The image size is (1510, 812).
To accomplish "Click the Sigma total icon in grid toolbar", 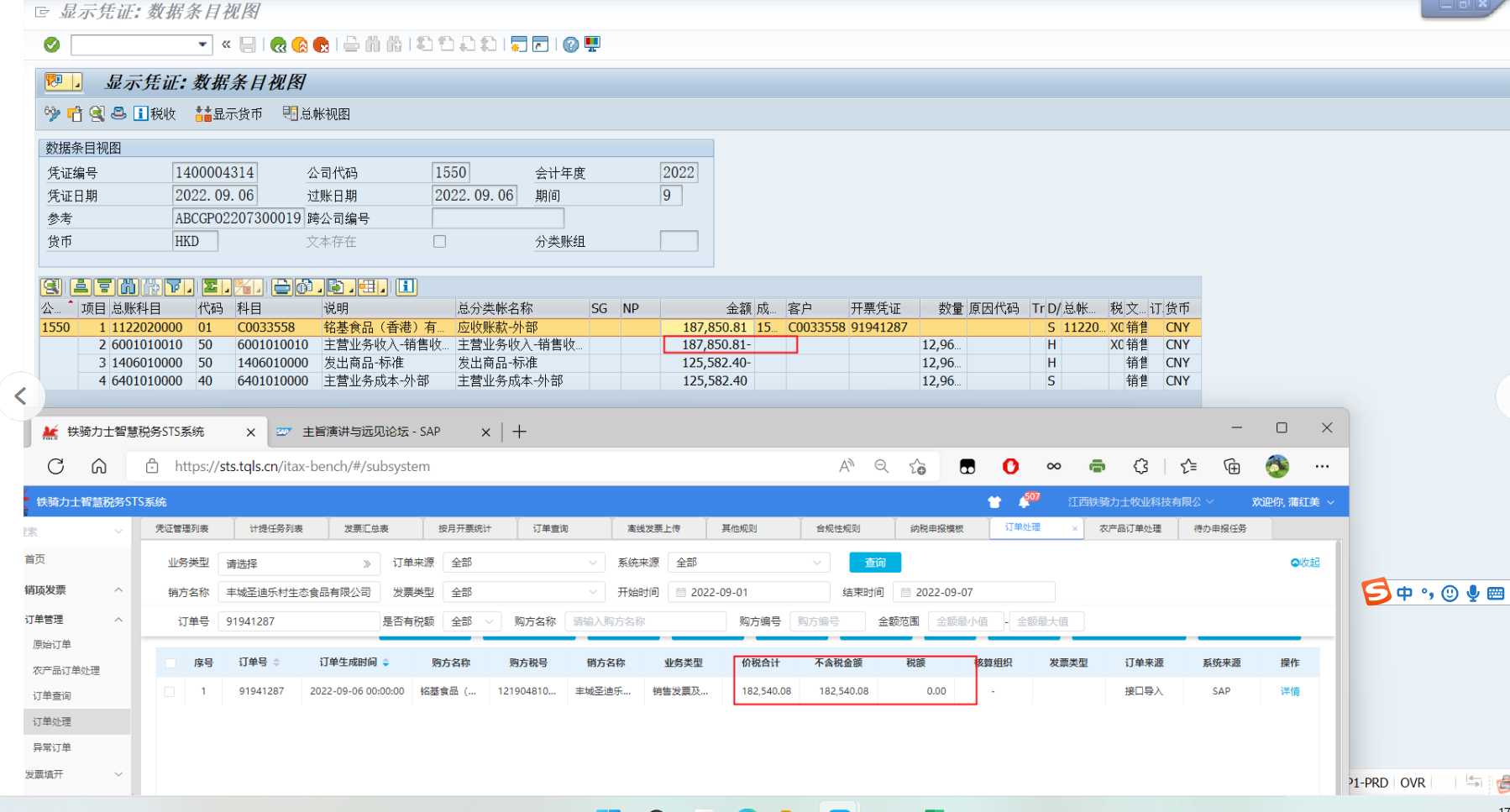I will tap(212, 287).
